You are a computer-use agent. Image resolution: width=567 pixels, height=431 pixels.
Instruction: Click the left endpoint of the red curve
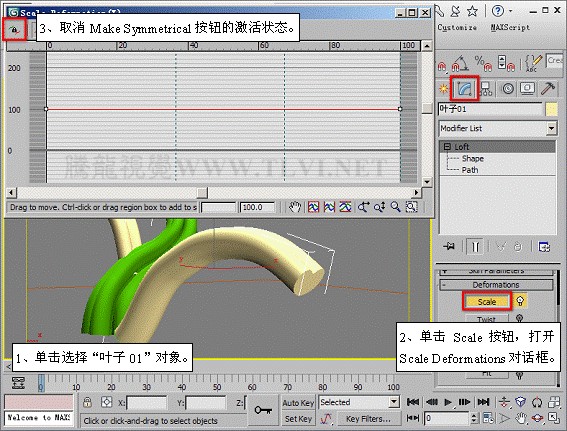(46, 109)
